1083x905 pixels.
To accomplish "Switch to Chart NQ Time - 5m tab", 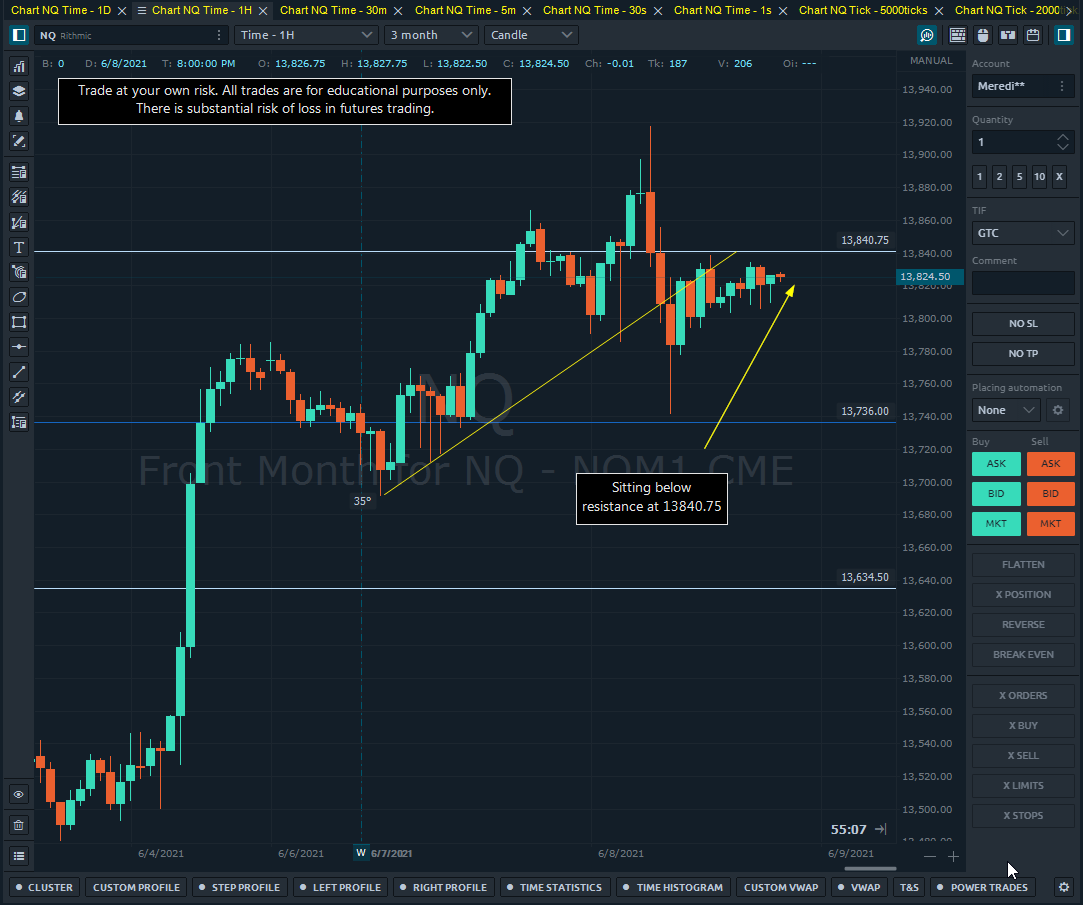I will [x=465, y=10].
